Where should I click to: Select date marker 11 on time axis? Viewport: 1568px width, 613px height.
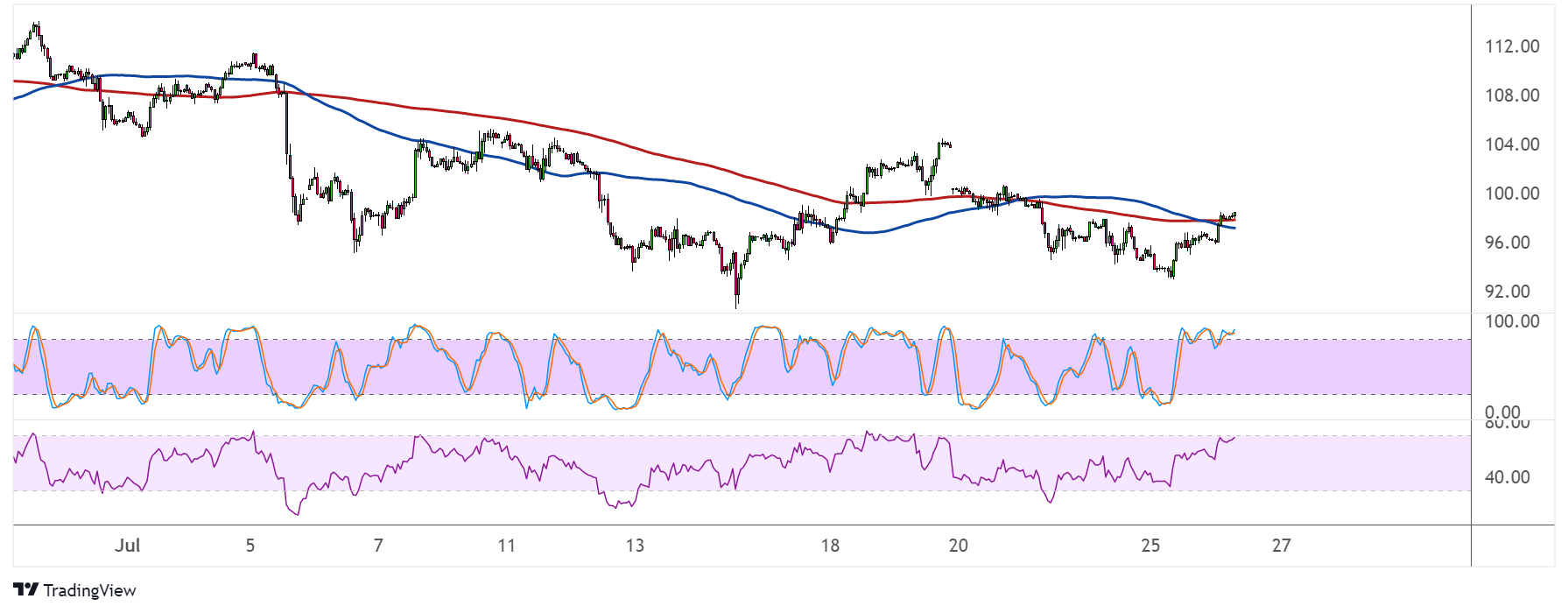506,546
